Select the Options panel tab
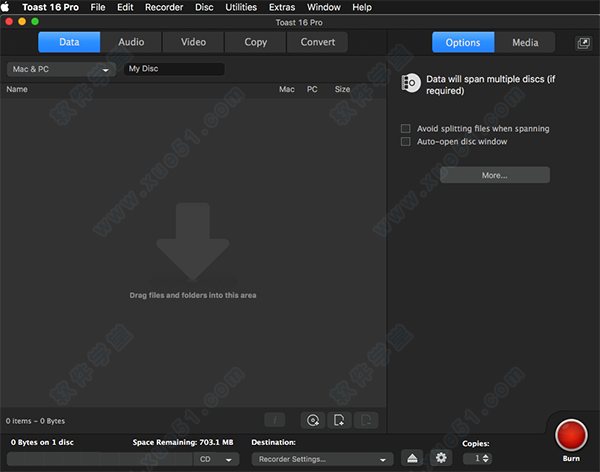This screenshot has width=600, height=472. point(463,42)
